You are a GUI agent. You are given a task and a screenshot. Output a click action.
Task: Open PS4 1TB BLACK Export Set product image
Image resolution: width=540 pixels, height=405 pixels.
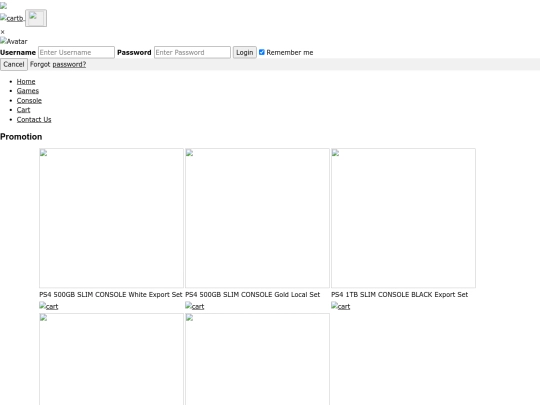coord(403,218)
